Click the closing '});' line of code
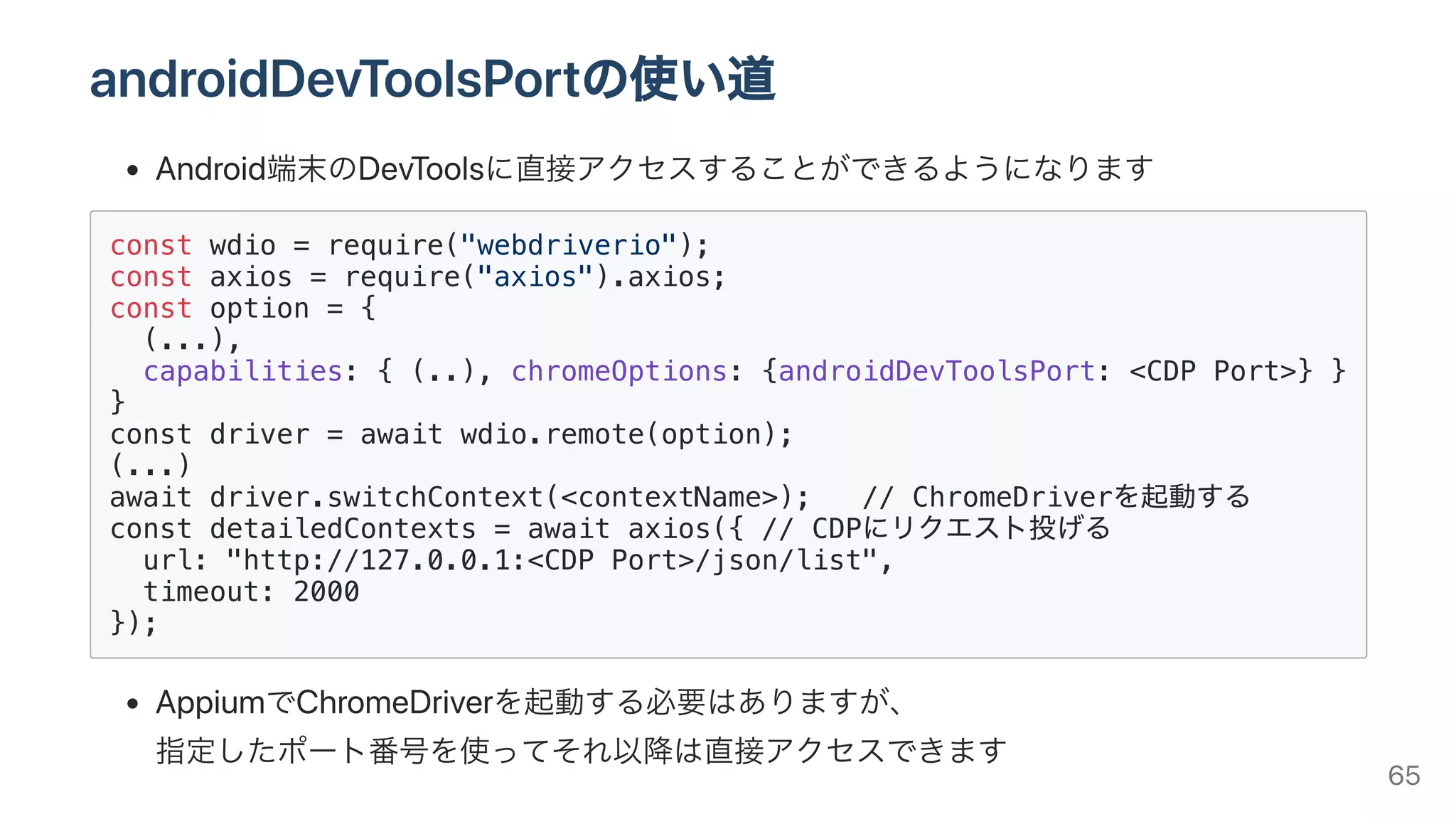This screenshot has width=1456, height=819. 134,623
